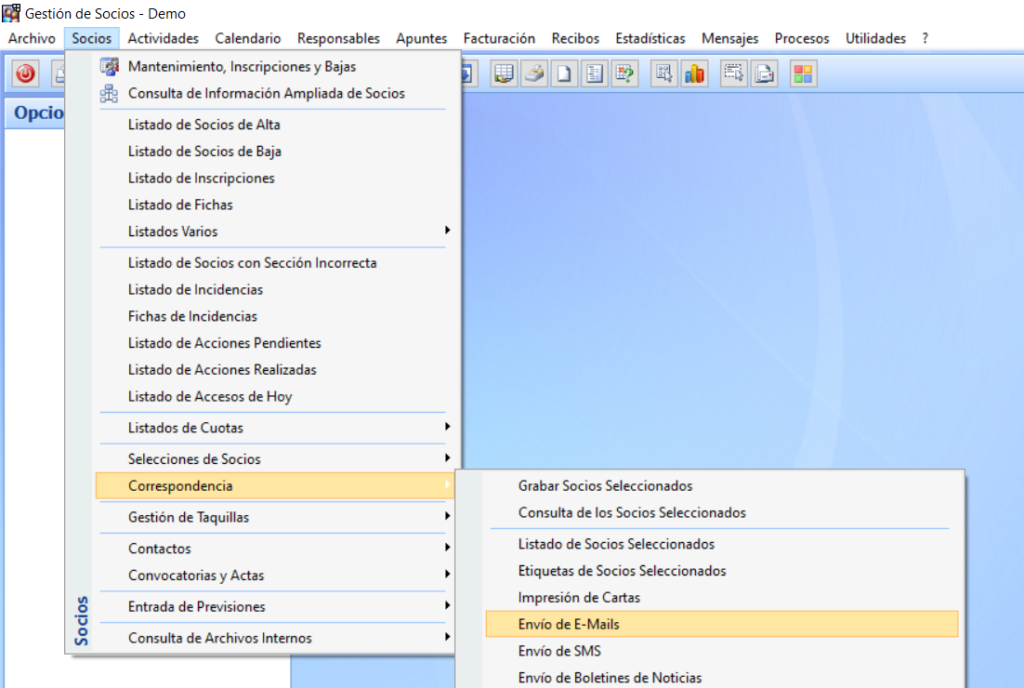Click the red power exit icon

coord(25,74)
